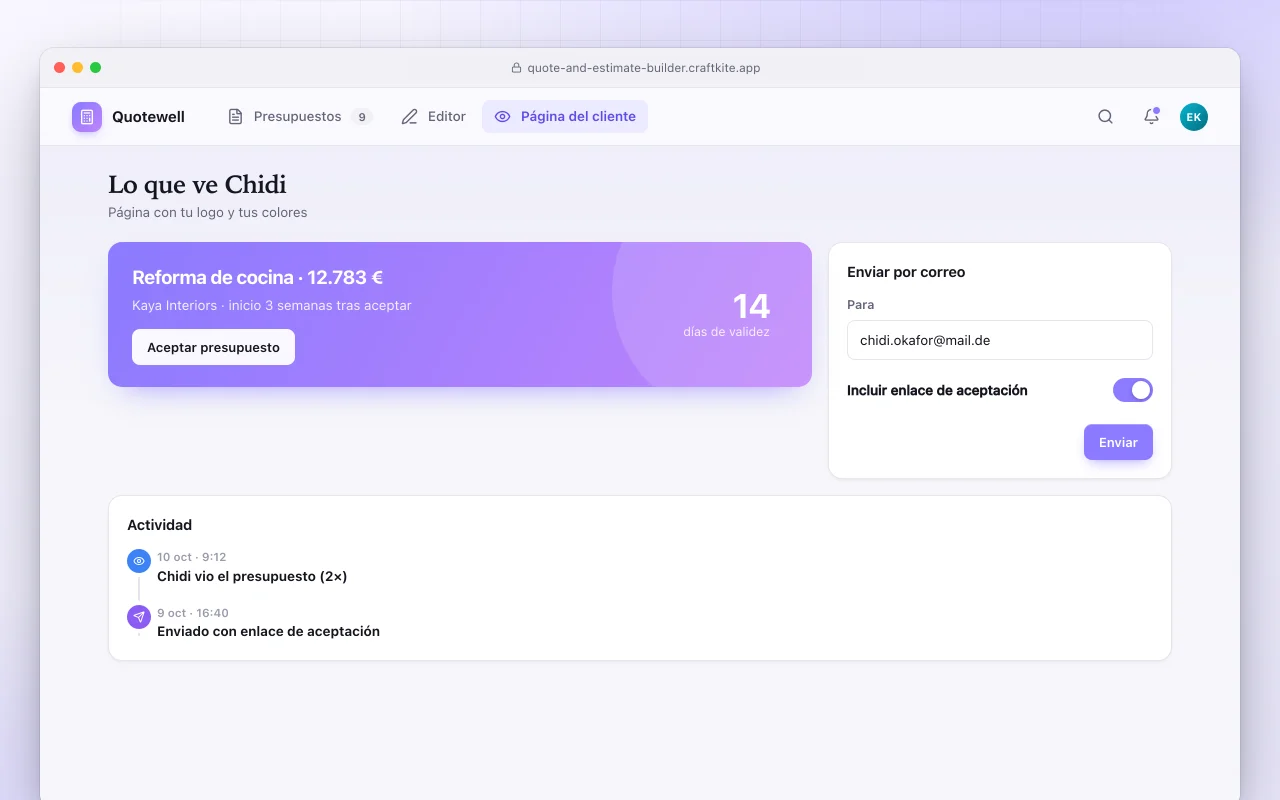Image resolution: width=1280 pixels, height=800 pixels.
Task: Click the Quotewell logo icon
Action: [87, 117]
